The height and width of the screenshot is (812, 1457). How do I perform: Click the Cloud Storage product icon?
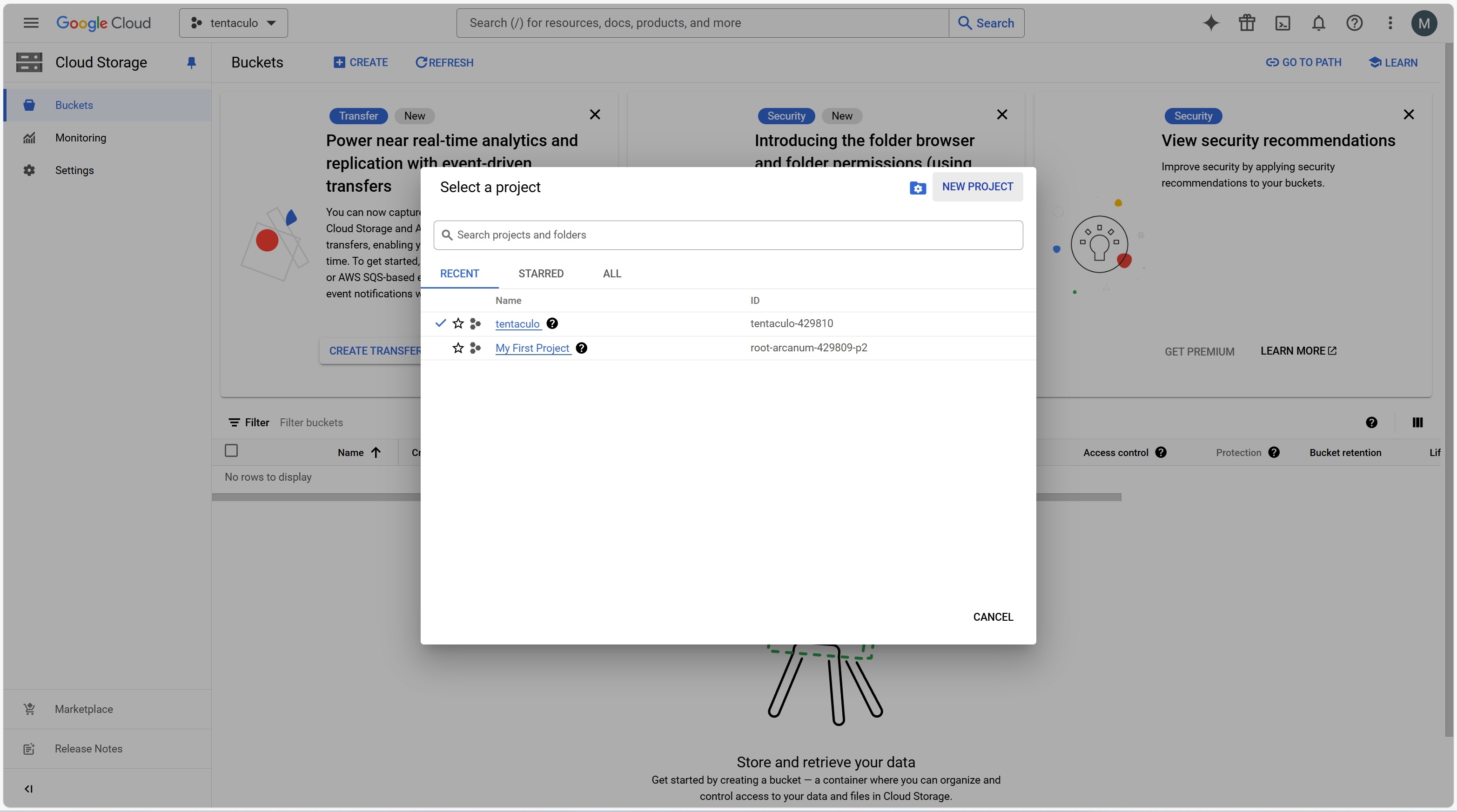click(29, 62)
